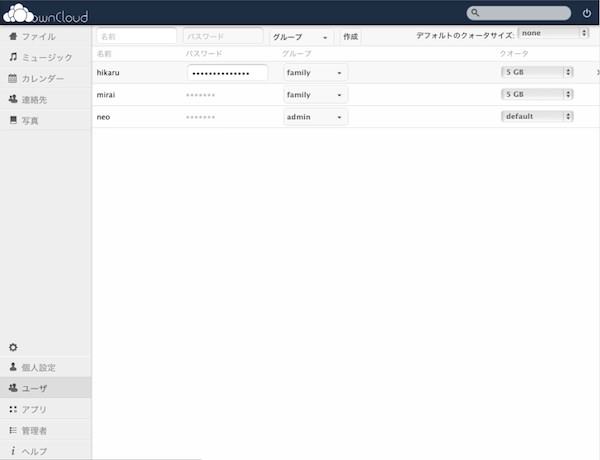Image resolution: width=600 pixels, height=460 pixels.
Task: Open ファイル in the sidebar
Action: point(46,36)
